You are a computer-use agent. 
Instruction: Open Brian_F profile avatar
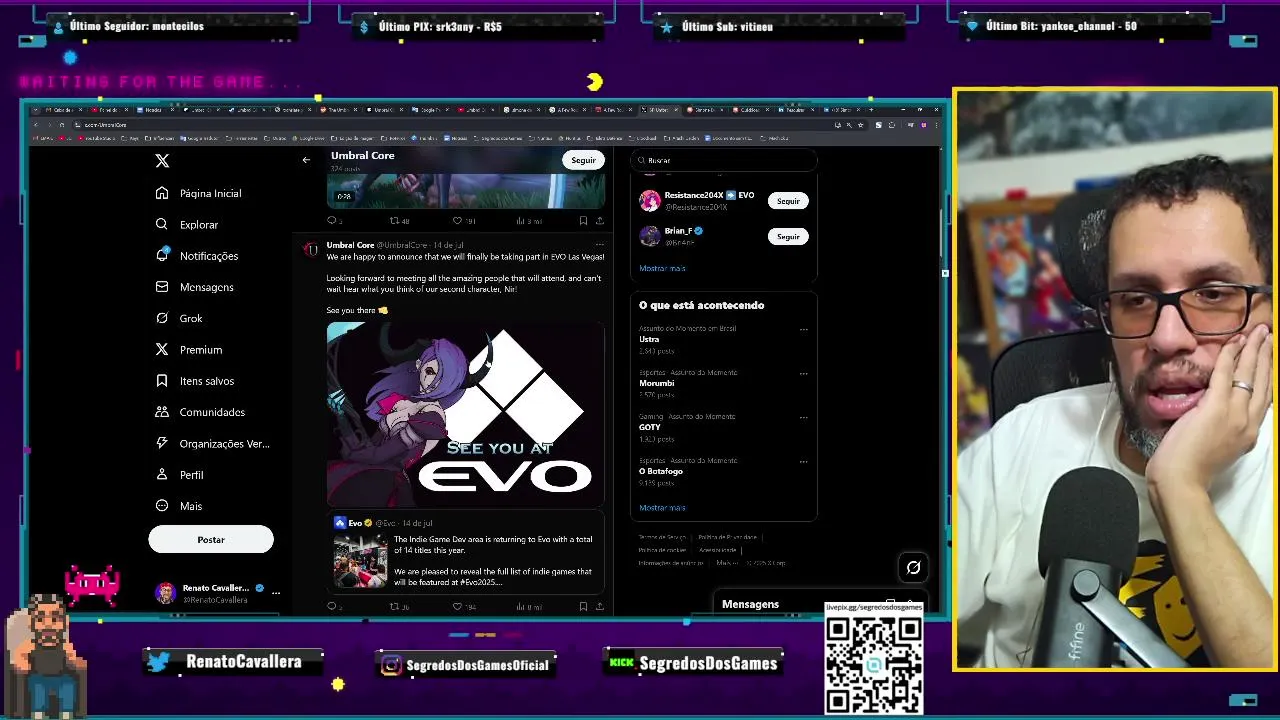tap(650, 236)
